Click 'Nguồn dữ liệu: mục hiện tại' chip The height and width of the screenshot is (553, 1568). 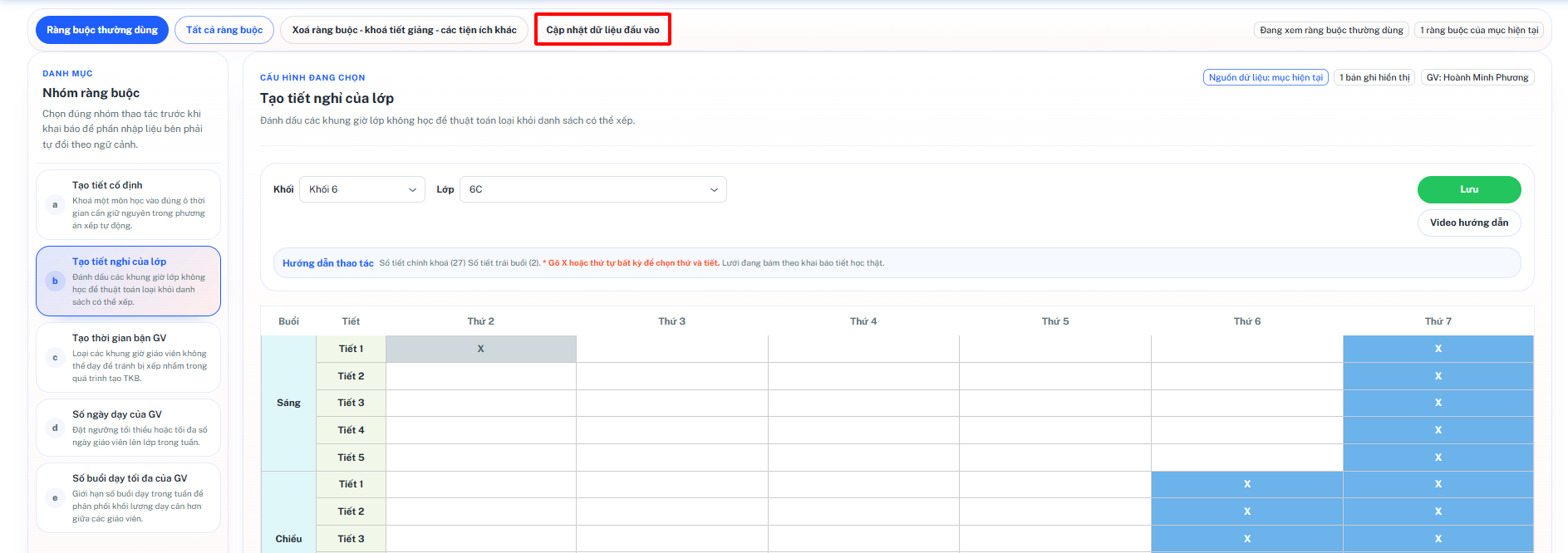pyautogui.click(x=1266, y=77)
